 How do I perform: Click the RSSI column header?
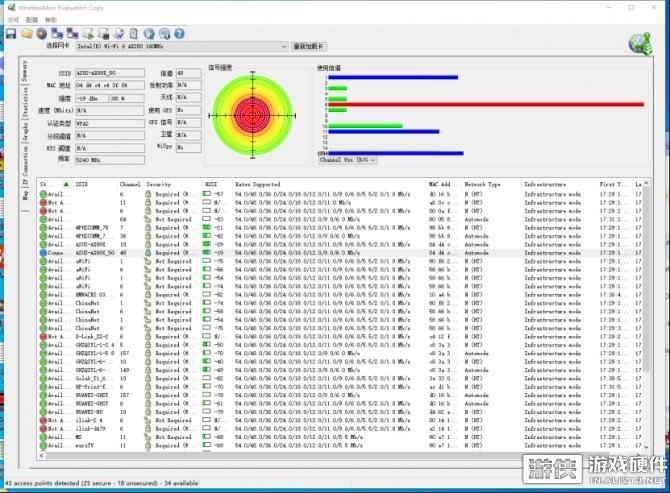(211, 185)
